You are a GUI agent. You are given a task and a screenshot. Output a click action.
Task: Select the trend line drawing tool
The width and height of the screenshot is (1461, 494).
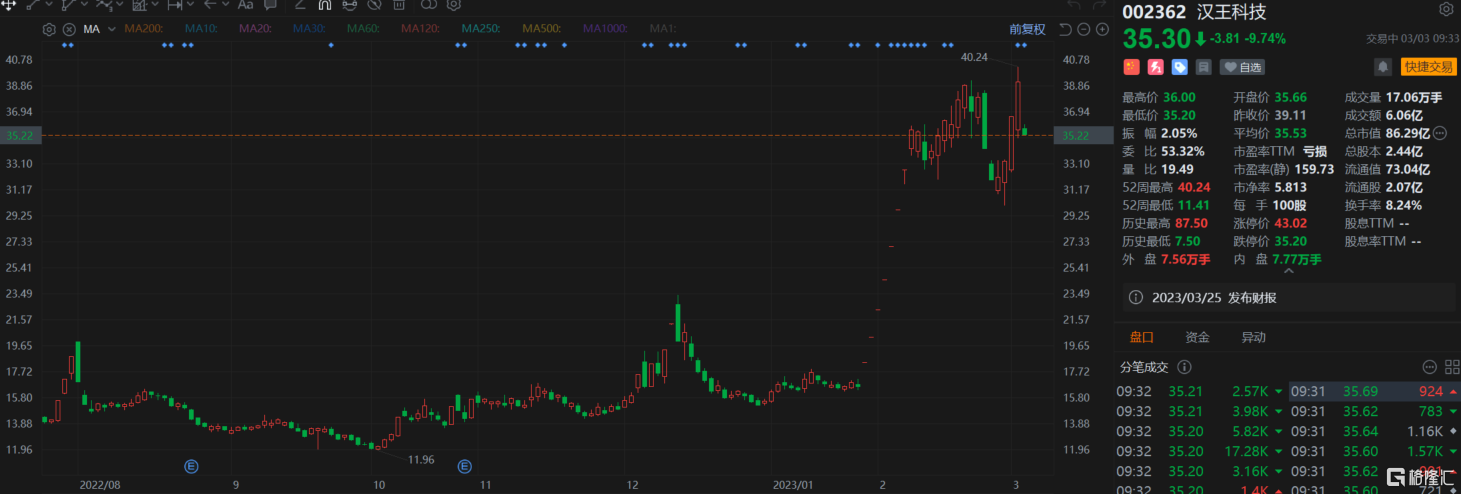tap(33, 5)
